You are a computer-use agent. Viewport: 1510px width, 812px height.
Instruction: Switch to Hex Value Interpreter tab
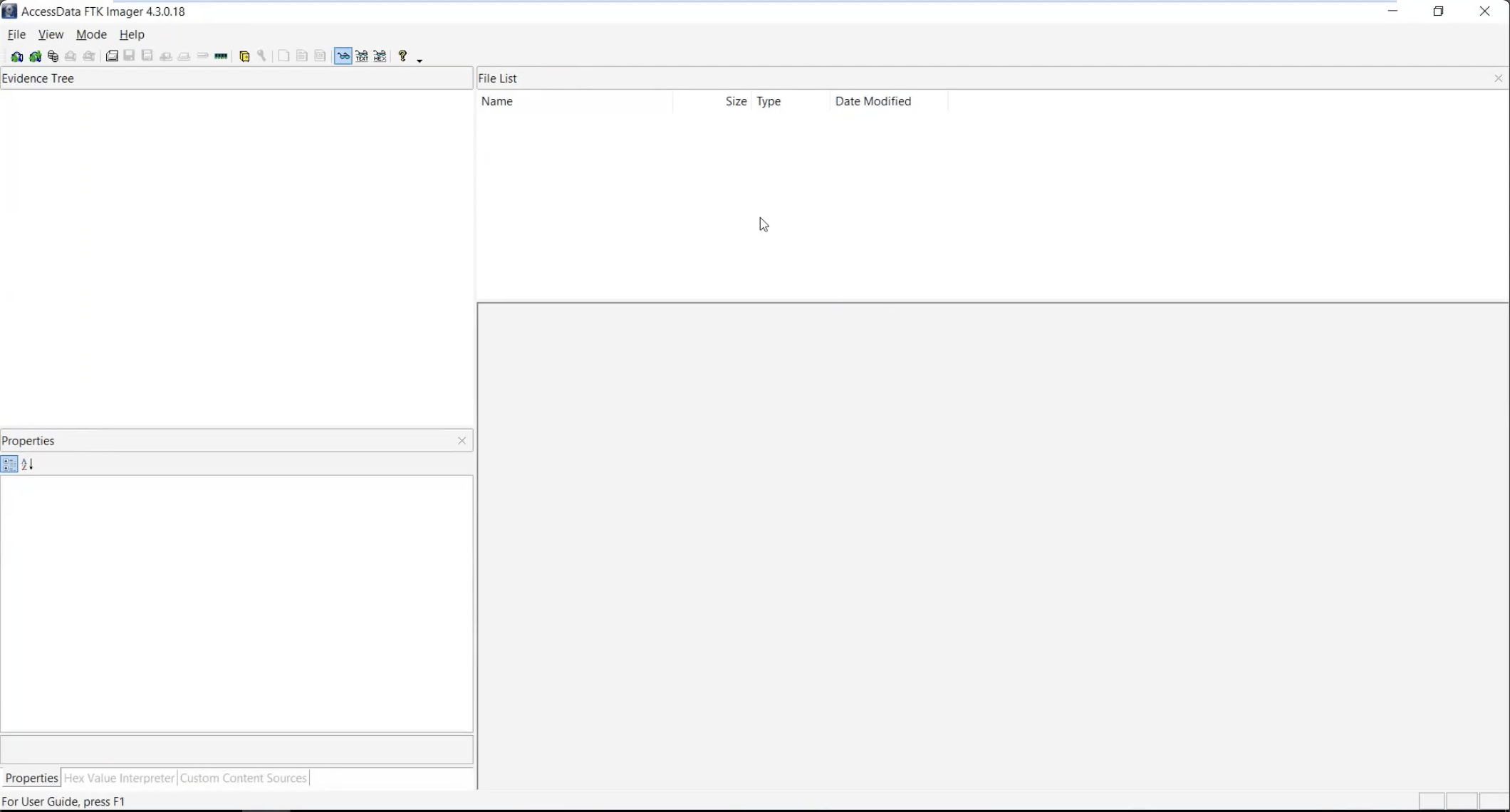click(x=119, y=778)
